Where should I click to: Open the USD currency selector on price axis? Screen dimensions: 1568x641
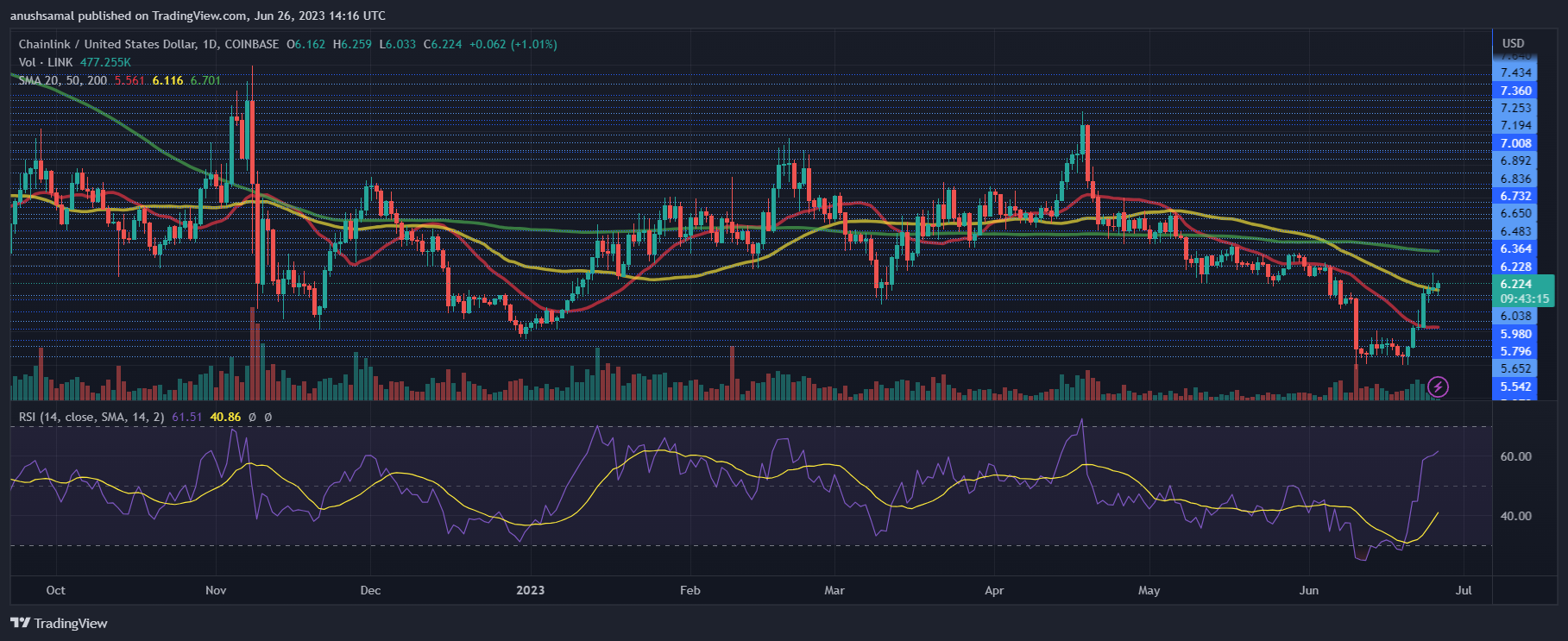pos(1513,43)
